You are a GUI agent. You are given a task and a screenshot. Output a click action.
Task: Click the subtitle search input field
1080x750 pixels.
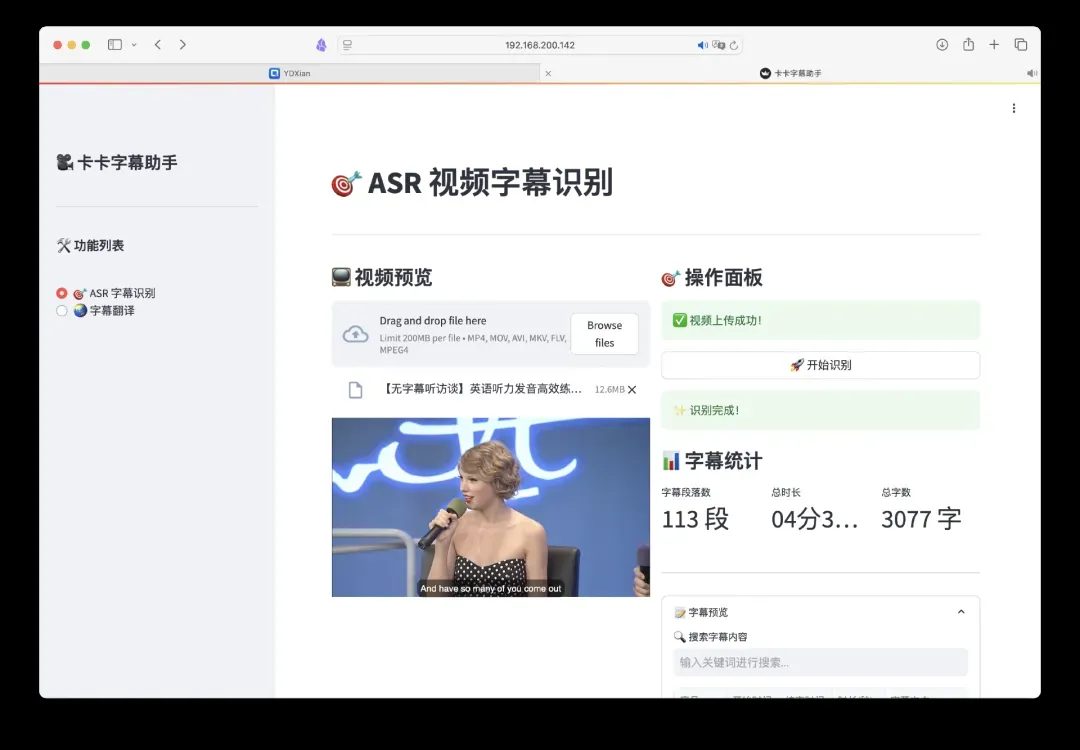pyautogui.click(x=820, y=662)
